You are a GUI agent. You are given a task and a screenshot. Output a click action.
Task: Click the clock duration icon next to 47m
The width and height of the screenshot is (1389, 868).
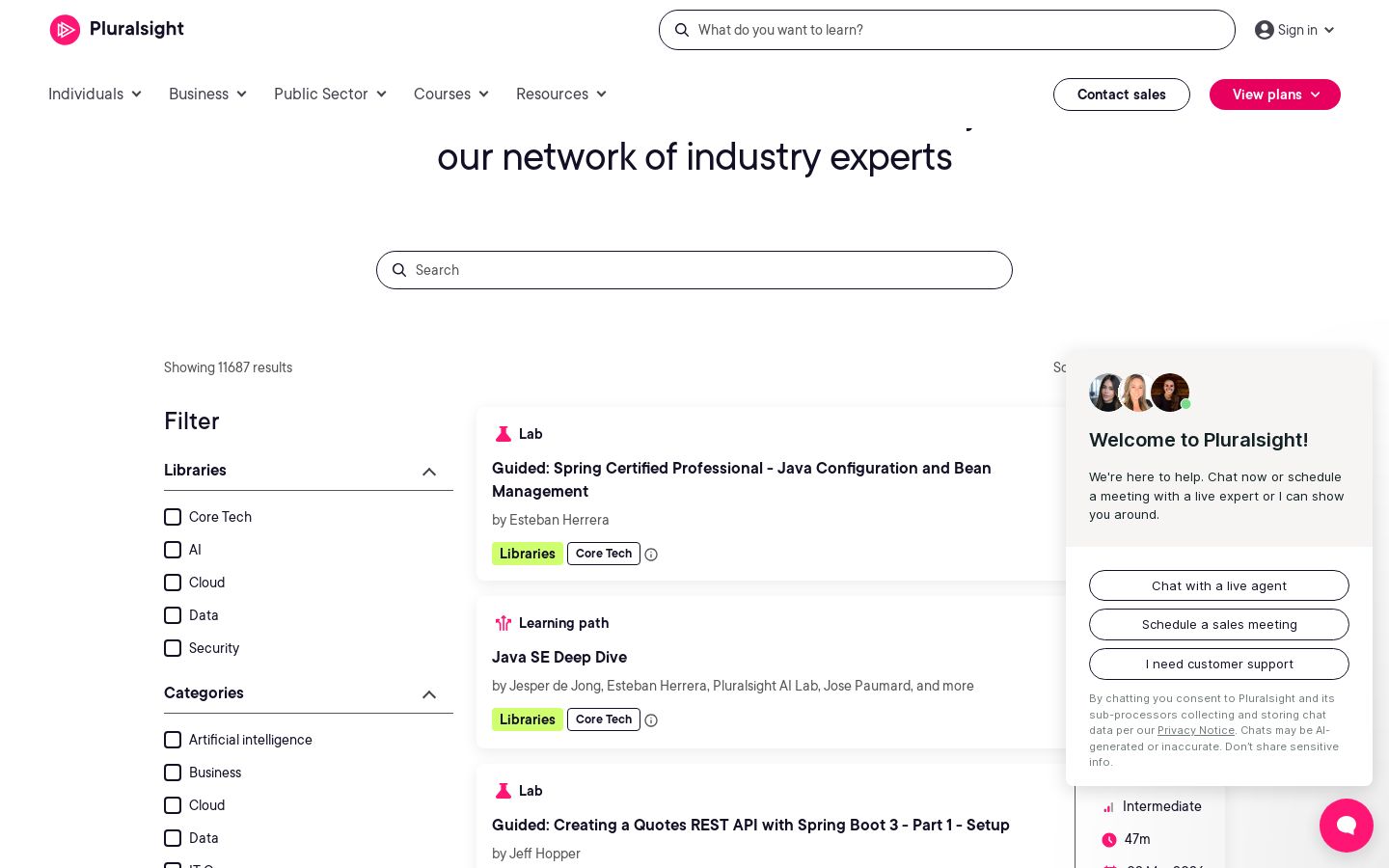click(x=1109, y=840)
